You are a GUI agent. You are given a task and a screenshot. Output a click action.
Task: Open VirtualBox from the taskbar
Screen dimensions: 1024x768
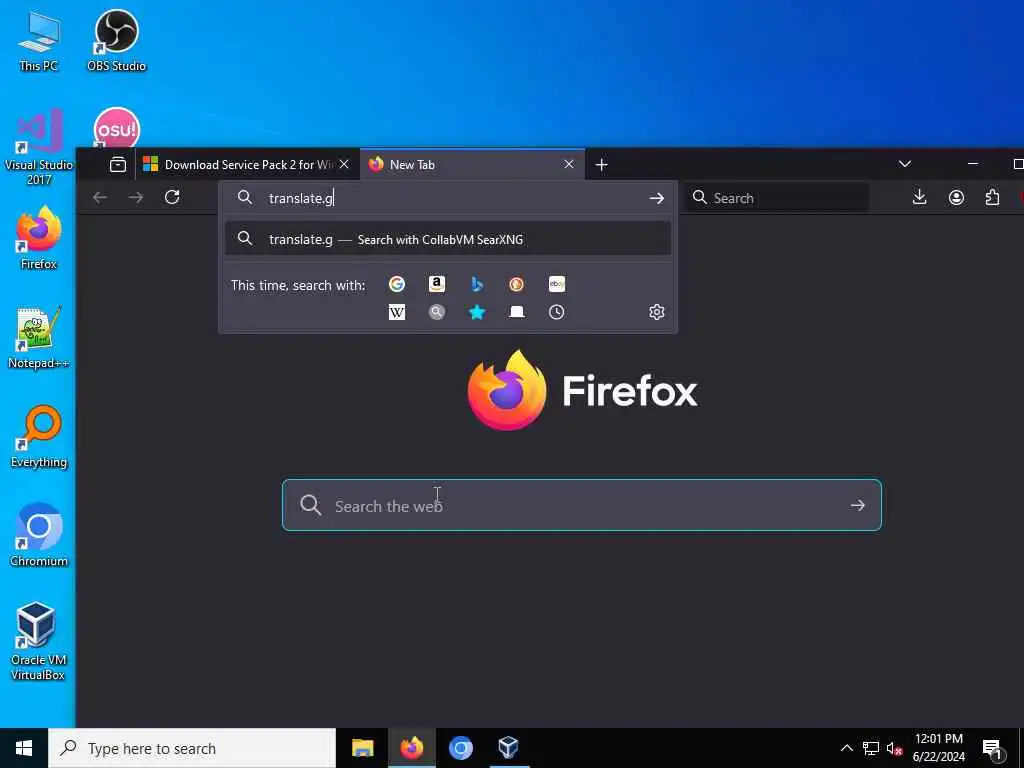[508, 748]
